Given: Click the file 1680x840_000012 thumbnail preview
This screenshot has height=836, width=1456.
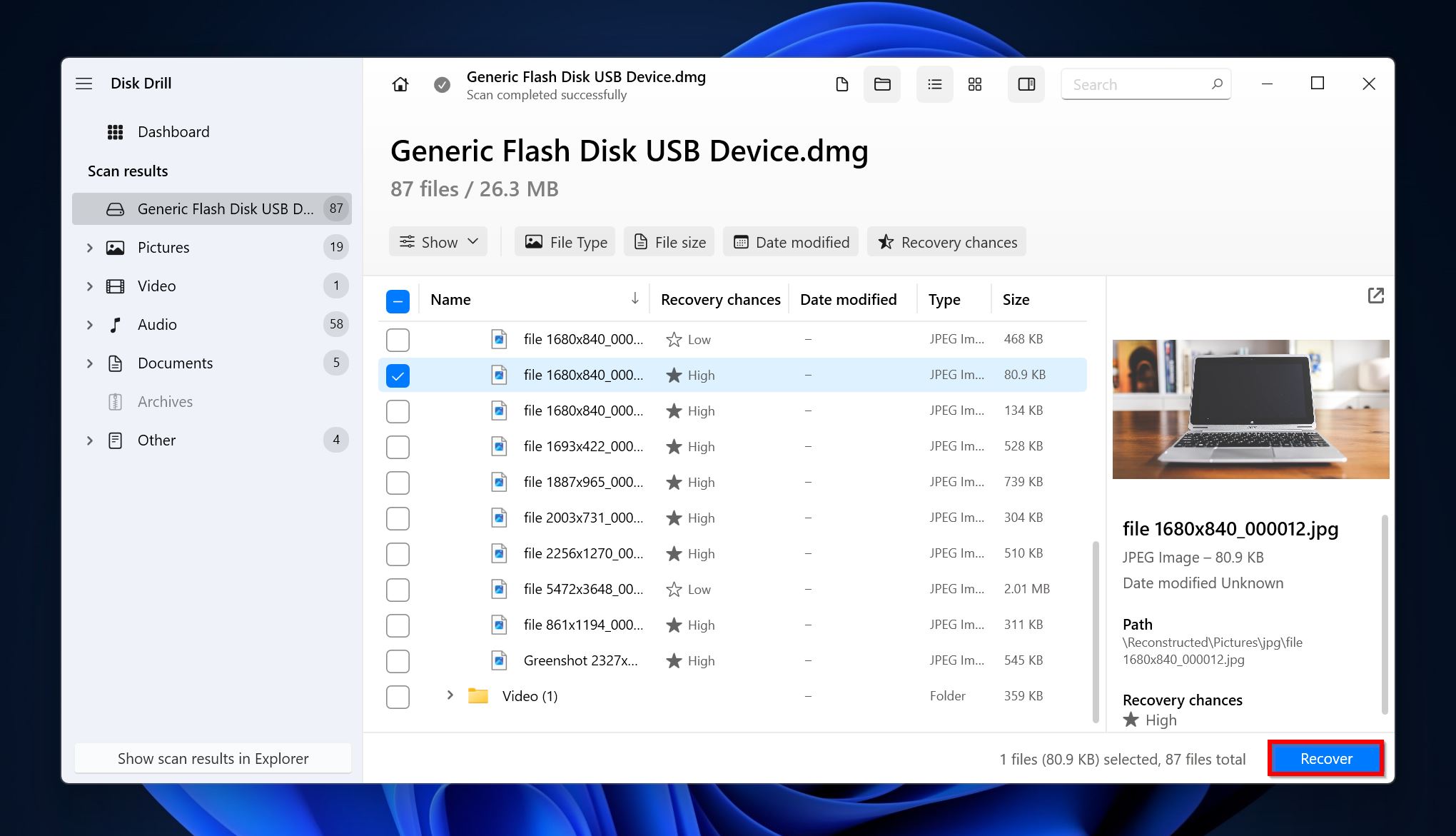Looking at the screenshot, I should [x=1250, y=409].
